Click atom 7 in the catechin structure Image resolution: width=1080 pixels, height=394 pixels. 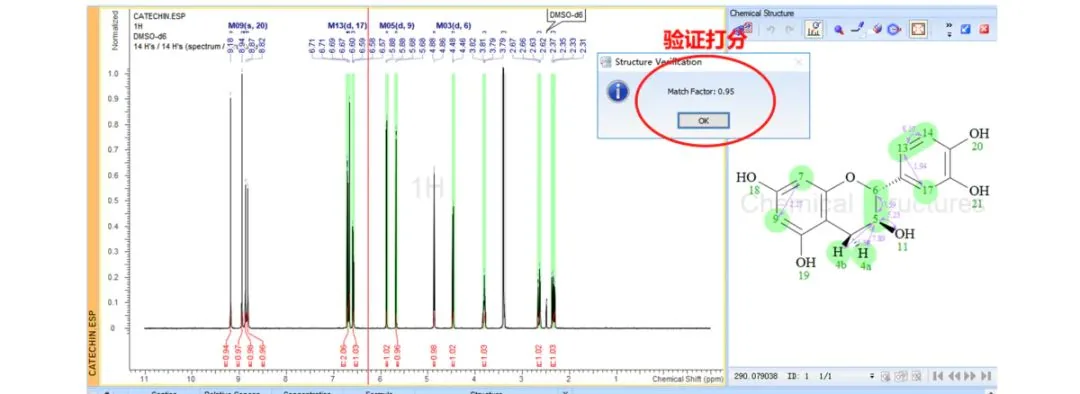point(801,176)
